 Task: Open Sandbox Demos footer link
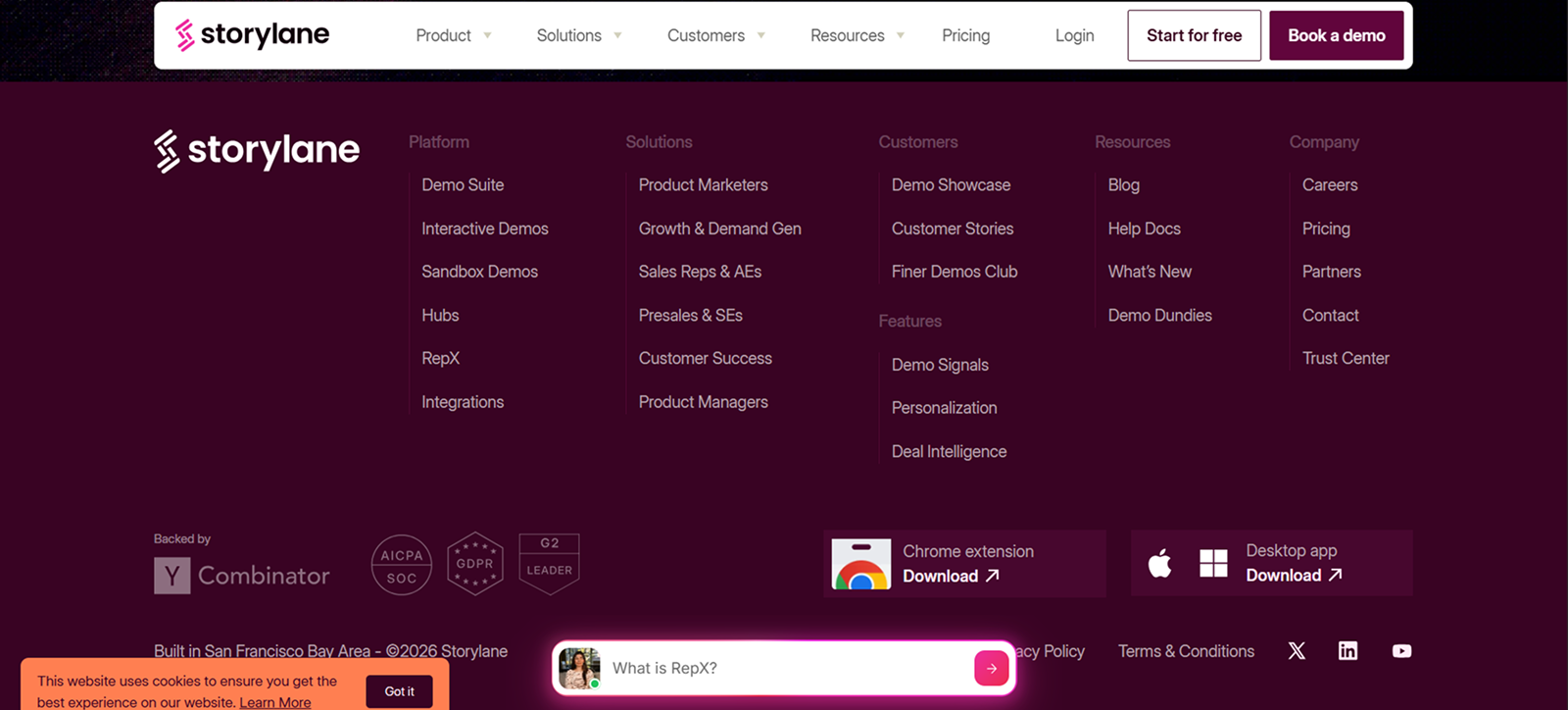tap(480, 272)
